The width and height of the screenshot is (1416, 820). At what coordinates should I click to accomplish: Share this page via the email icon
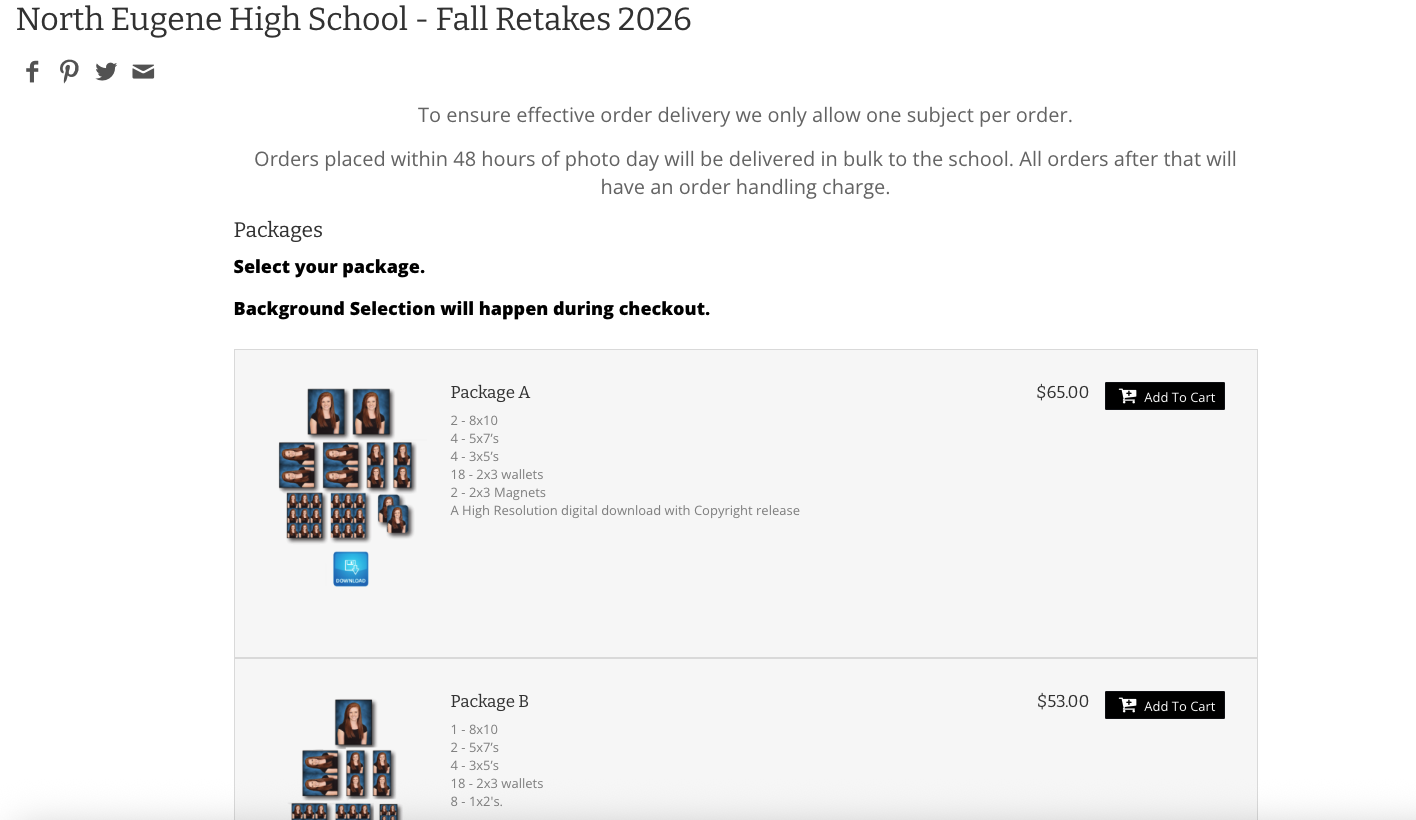(143, 71)
